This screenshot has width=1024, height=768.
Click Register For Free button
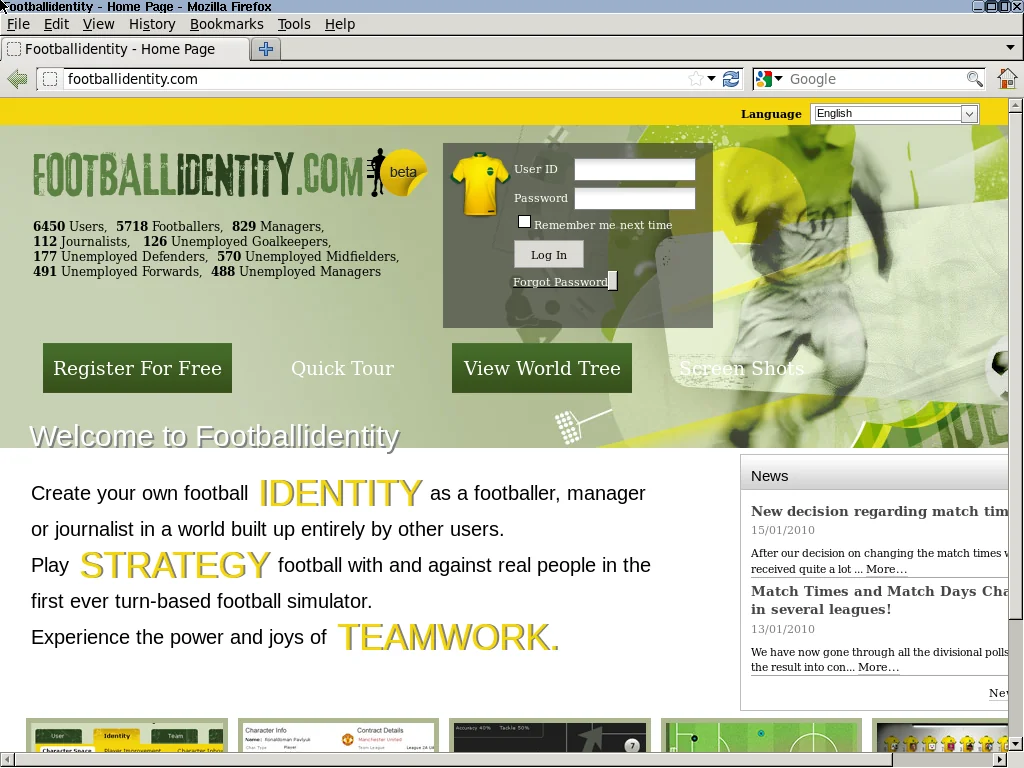click(x=137, y=368)
